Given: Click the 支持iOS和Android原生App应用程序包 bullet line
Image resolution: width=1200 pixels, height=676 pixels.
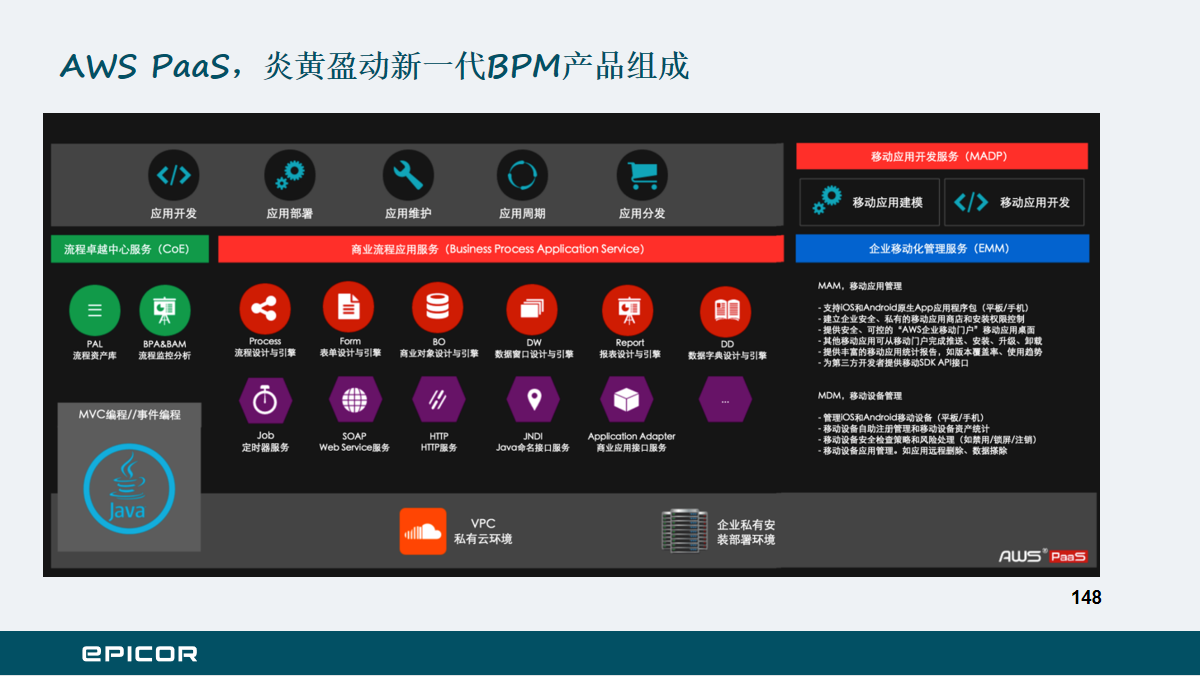Looking at the screenshot, I should pos(923,308).
